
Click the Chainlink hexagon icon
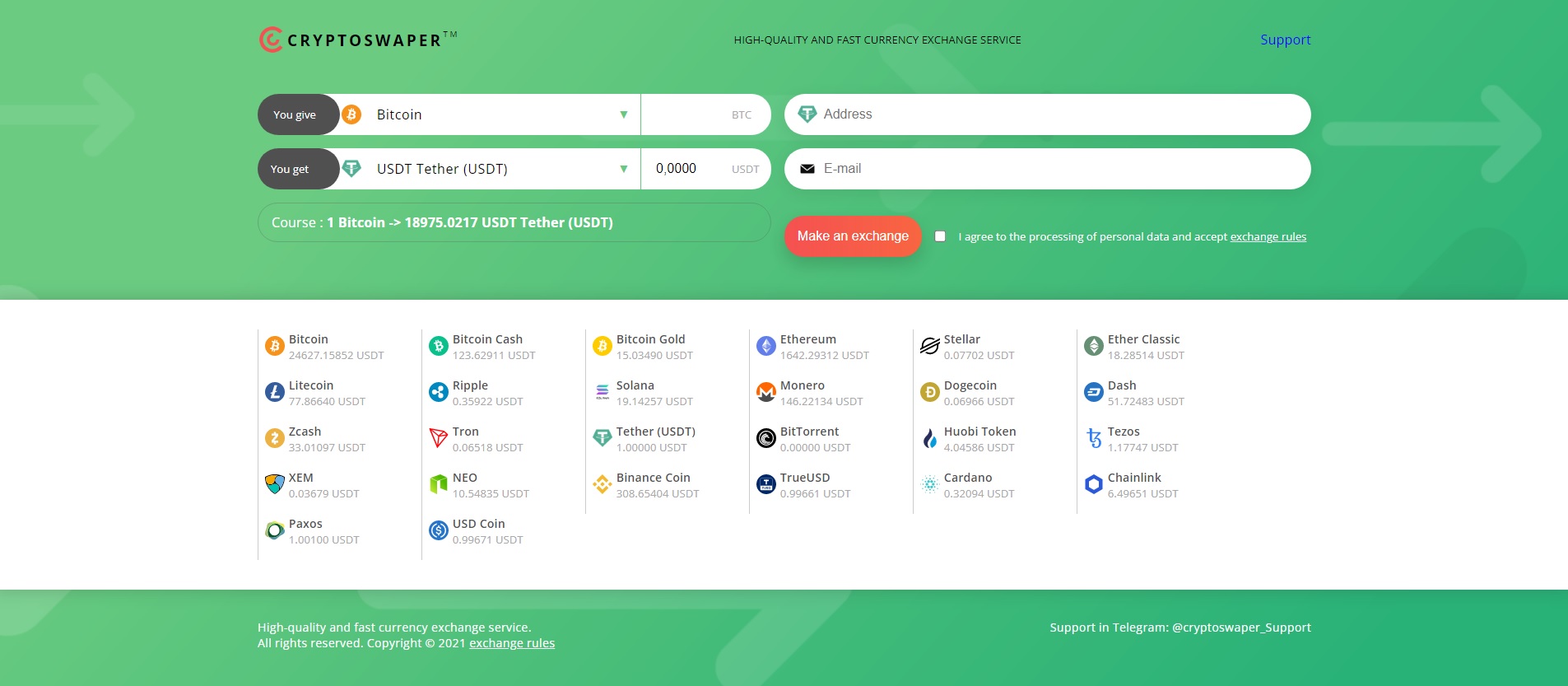pos(1094,484)
